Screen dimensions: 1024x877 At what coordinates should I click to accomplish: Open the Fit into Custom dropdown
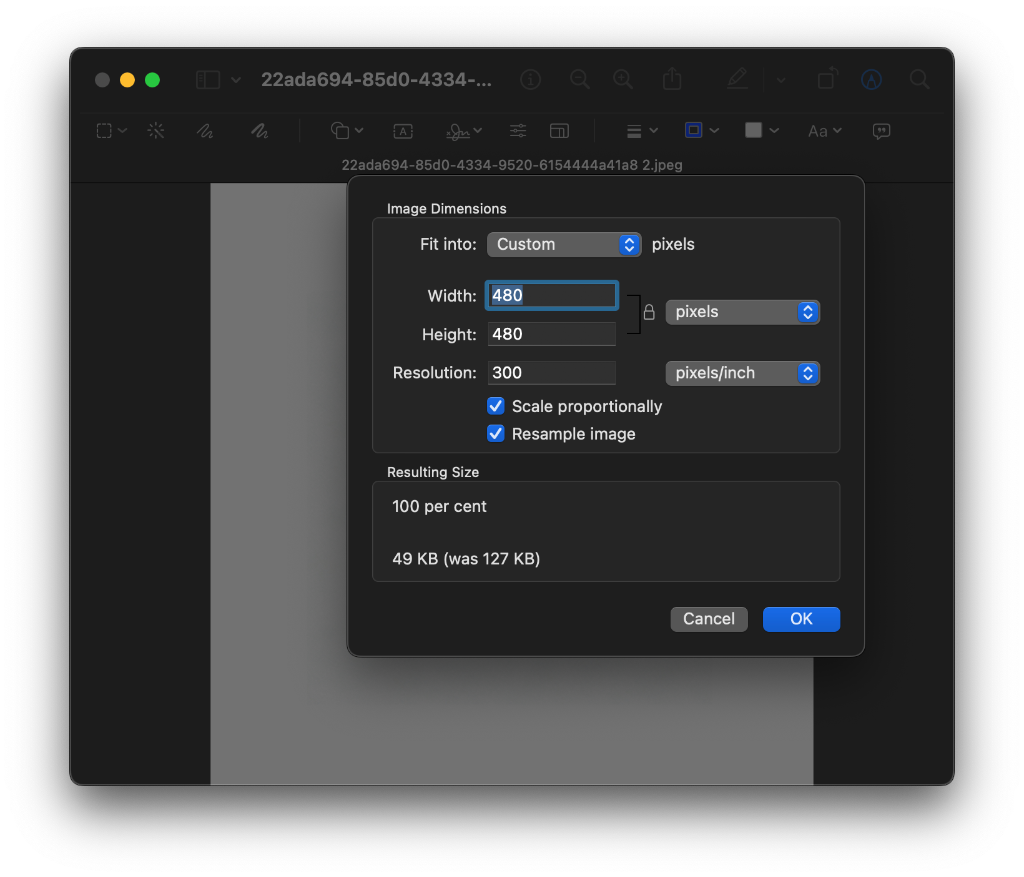point(564,244)
